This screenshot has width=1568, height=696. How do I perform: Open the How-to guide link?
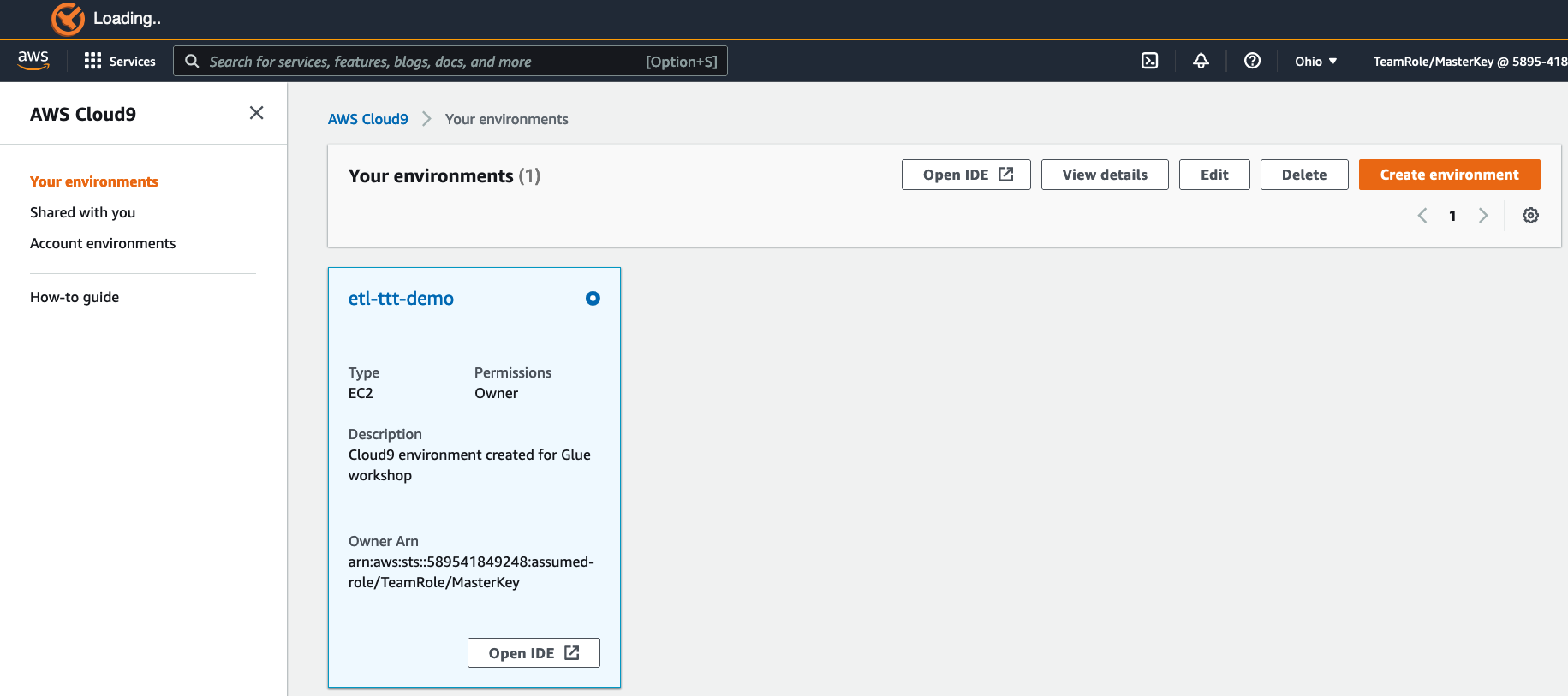point(75,297)
